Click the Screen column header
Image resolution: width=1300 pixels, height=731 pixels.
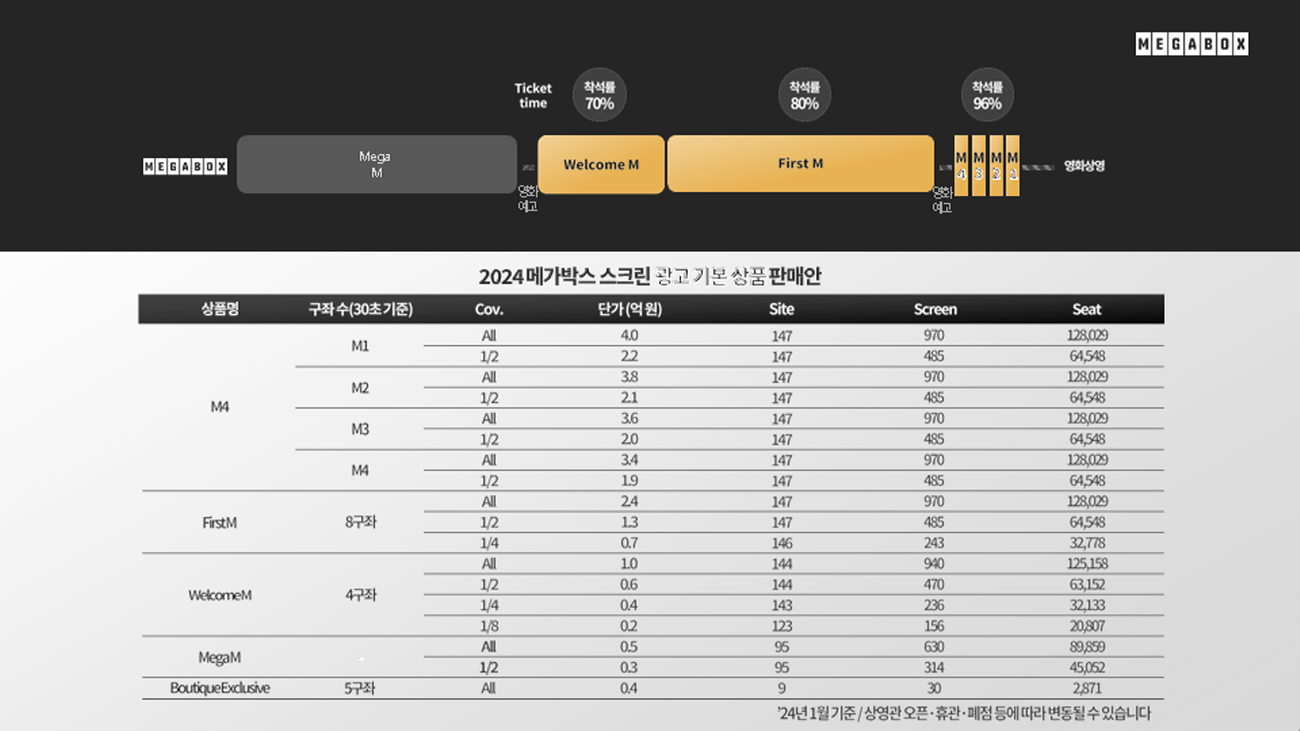[935, 309]
